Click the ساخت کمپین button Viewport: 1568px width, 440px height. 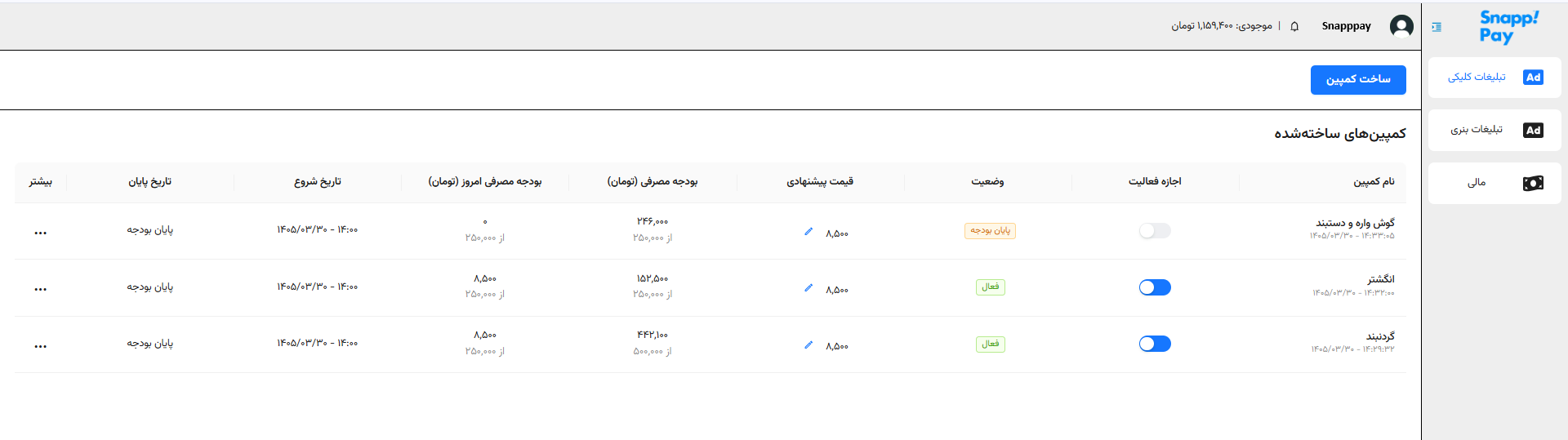(x=1358, y=80)
